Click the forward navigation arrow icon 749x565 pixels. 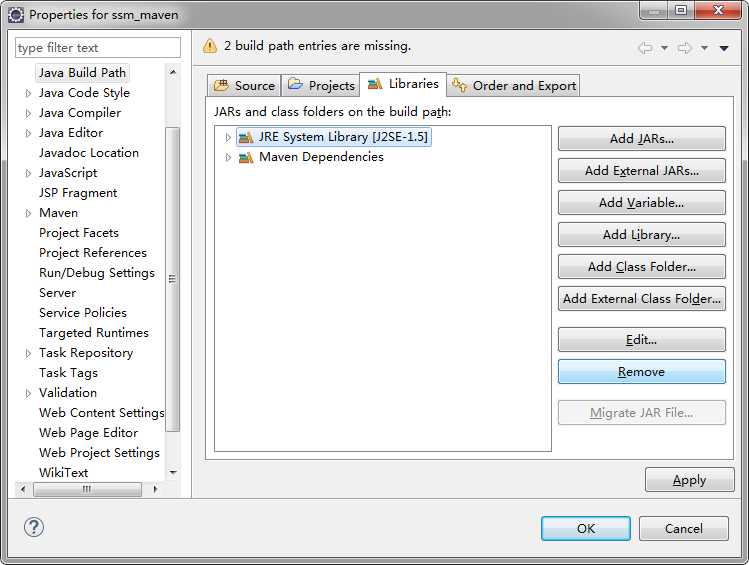(685, 47)
